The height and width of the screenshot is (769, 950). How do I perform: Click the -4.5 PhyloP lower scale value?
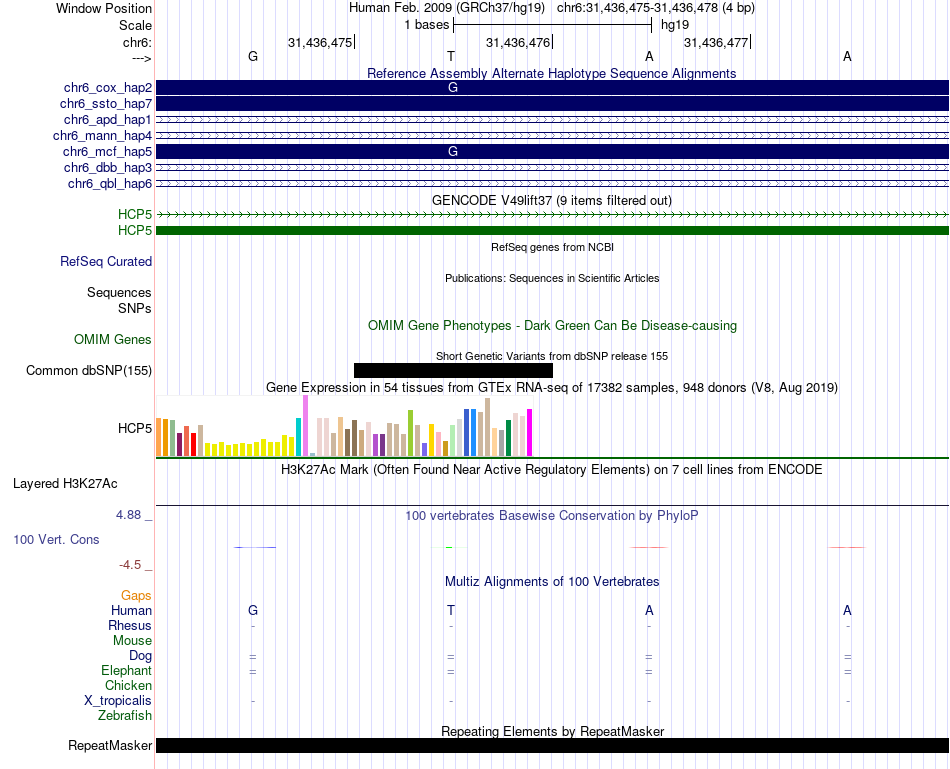tap(130, 565)
